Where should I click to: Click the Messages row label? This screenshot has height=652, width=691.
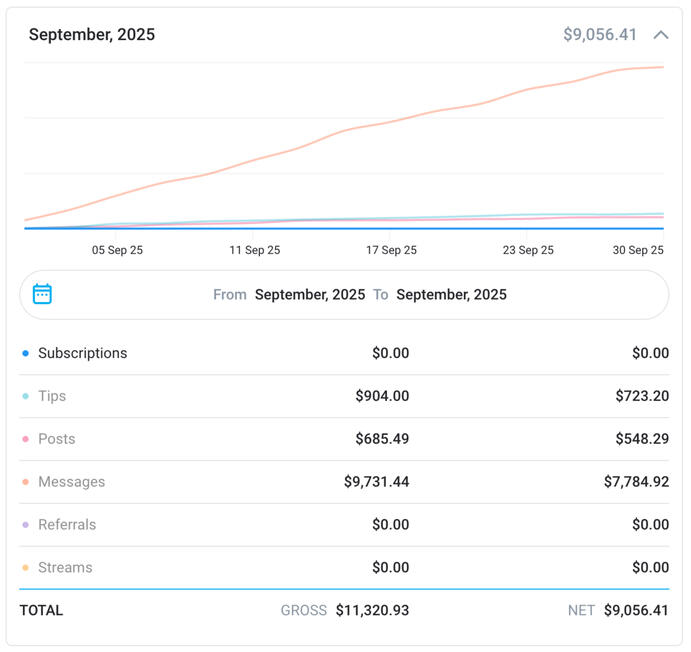point(71,482)
